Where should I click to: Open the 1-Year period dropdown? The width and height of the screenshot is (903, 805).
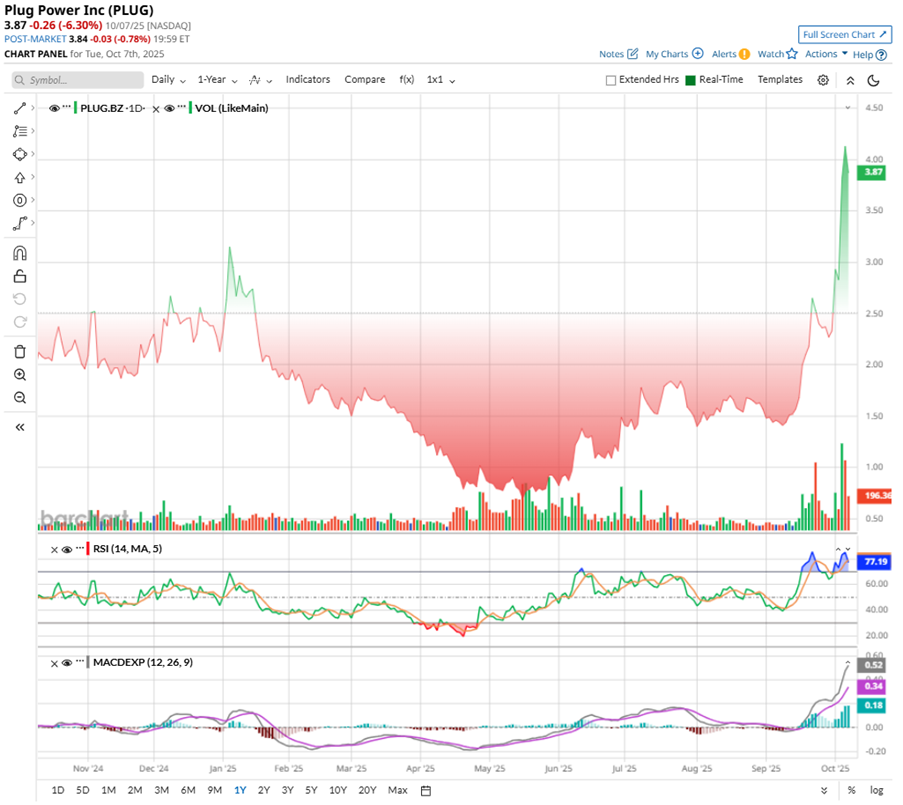click(x=218, y=79)
